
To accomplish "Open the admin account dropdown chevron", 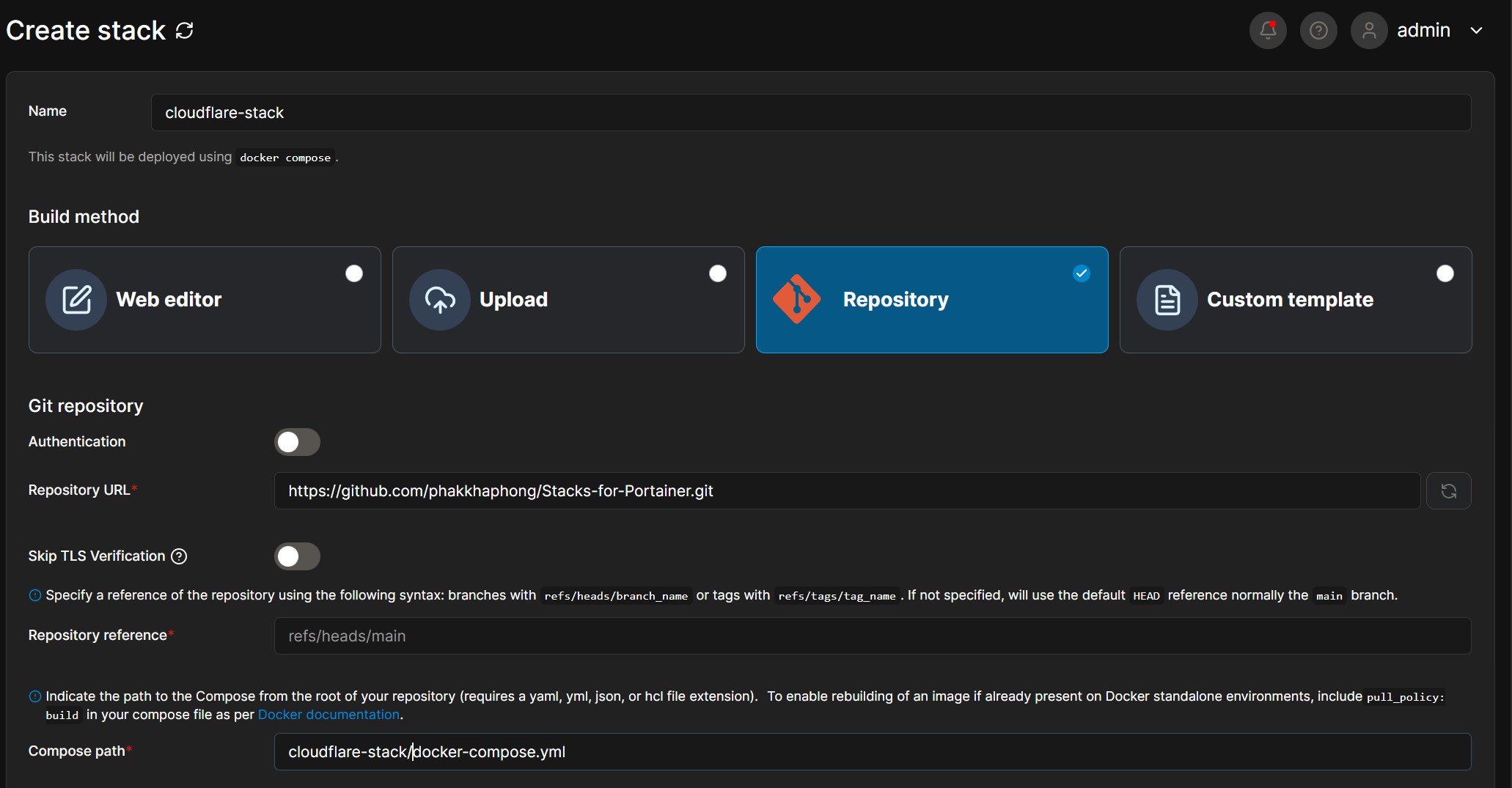I will (x=1478, y=30).
